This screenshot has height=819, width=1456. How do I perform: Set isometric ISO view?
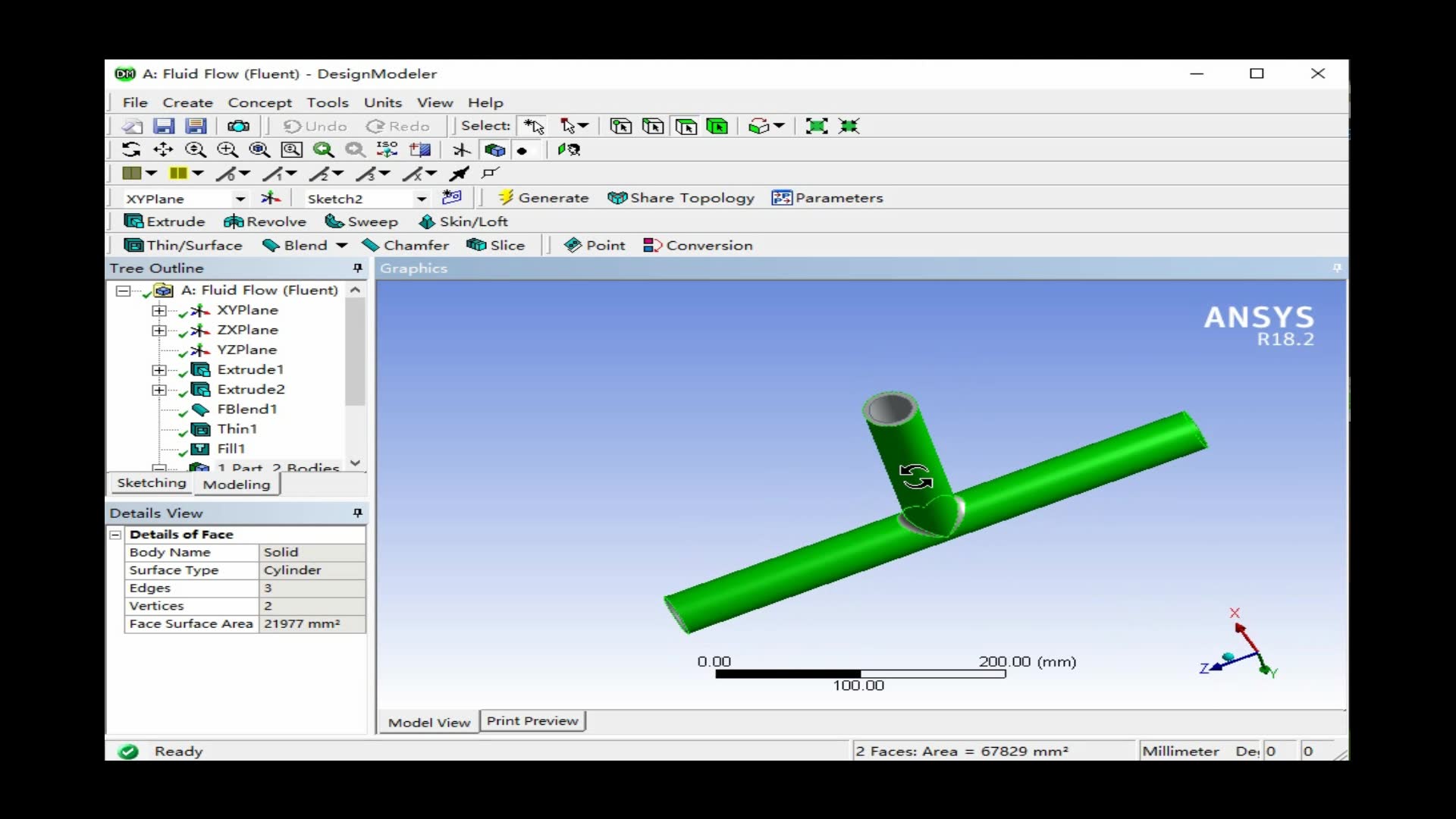pyautogui.click(x=387, y=149)
